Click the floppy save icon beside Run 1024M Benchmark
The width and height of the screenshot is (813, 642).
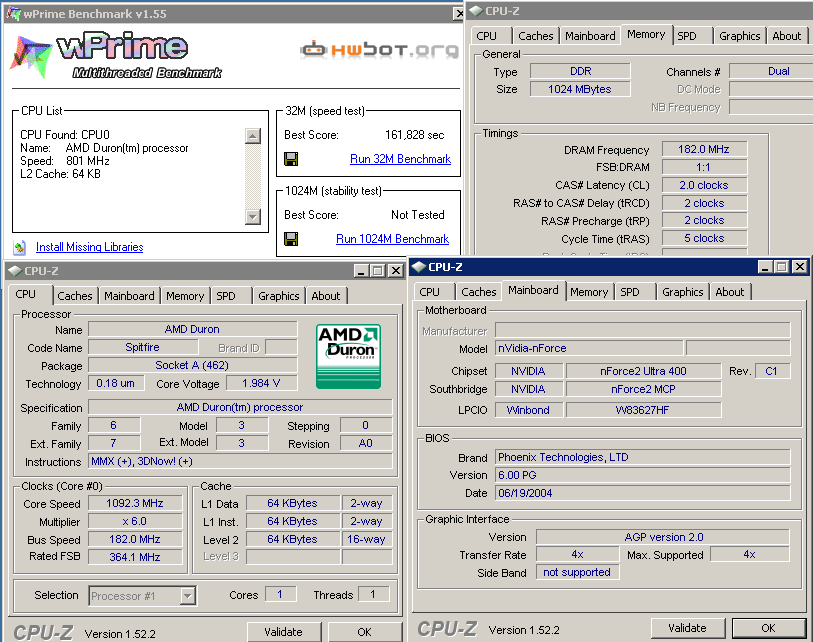click(x=291, y=239)
